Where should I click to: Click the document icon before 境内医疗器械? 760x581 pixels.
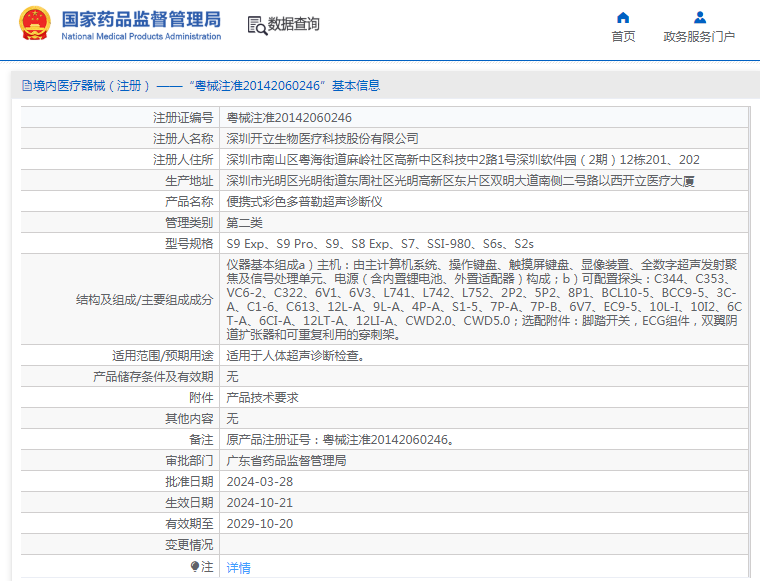pyautogui.click(x=27, y=86)
